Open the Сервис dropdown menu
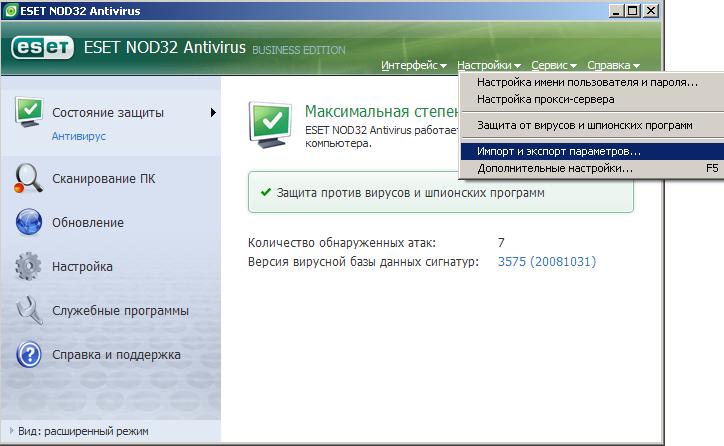Viewport: 724px width, 446px height. pyautogui.click(x=554, y=66)
